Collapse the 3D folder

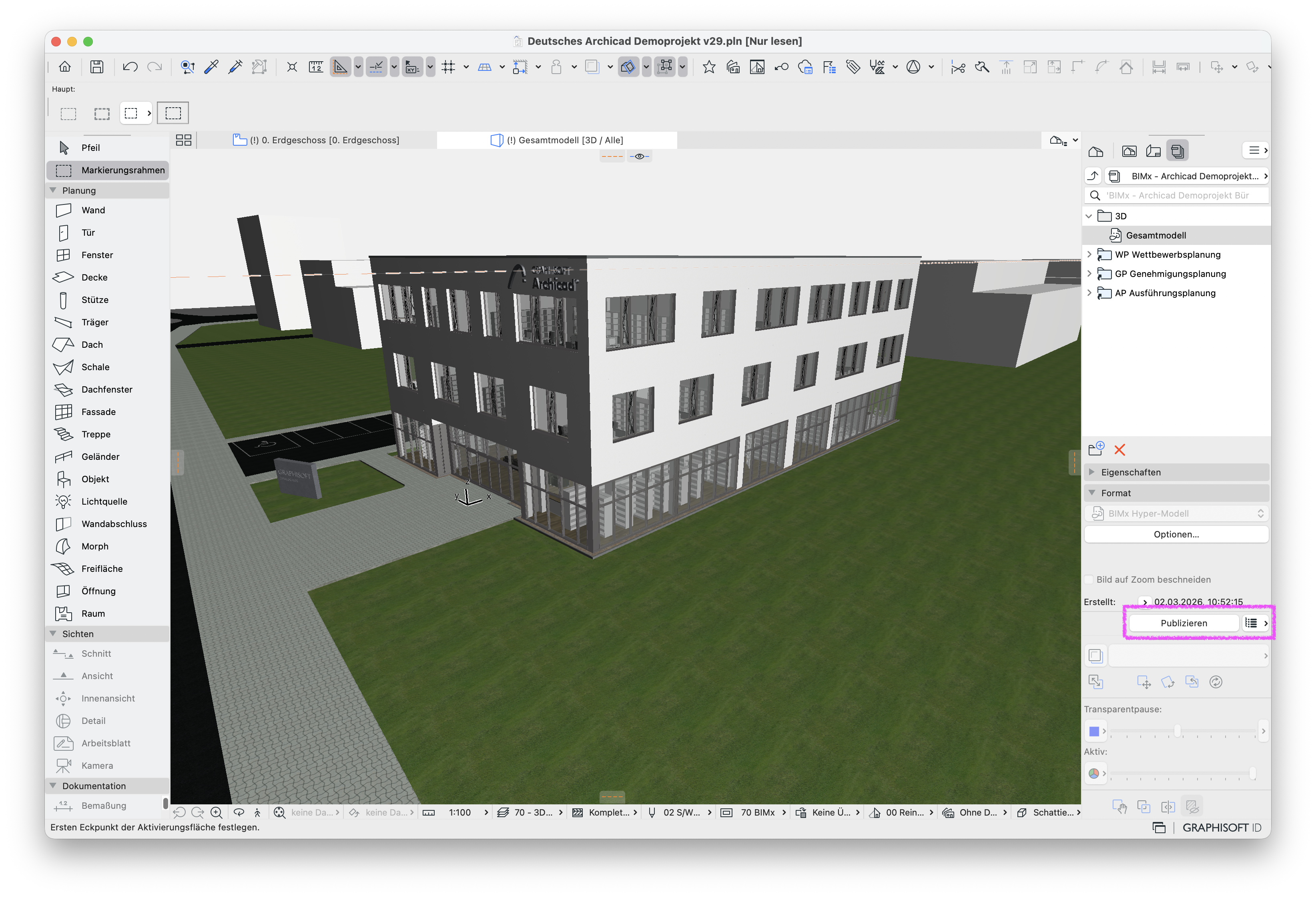[x=1089, y=216]
